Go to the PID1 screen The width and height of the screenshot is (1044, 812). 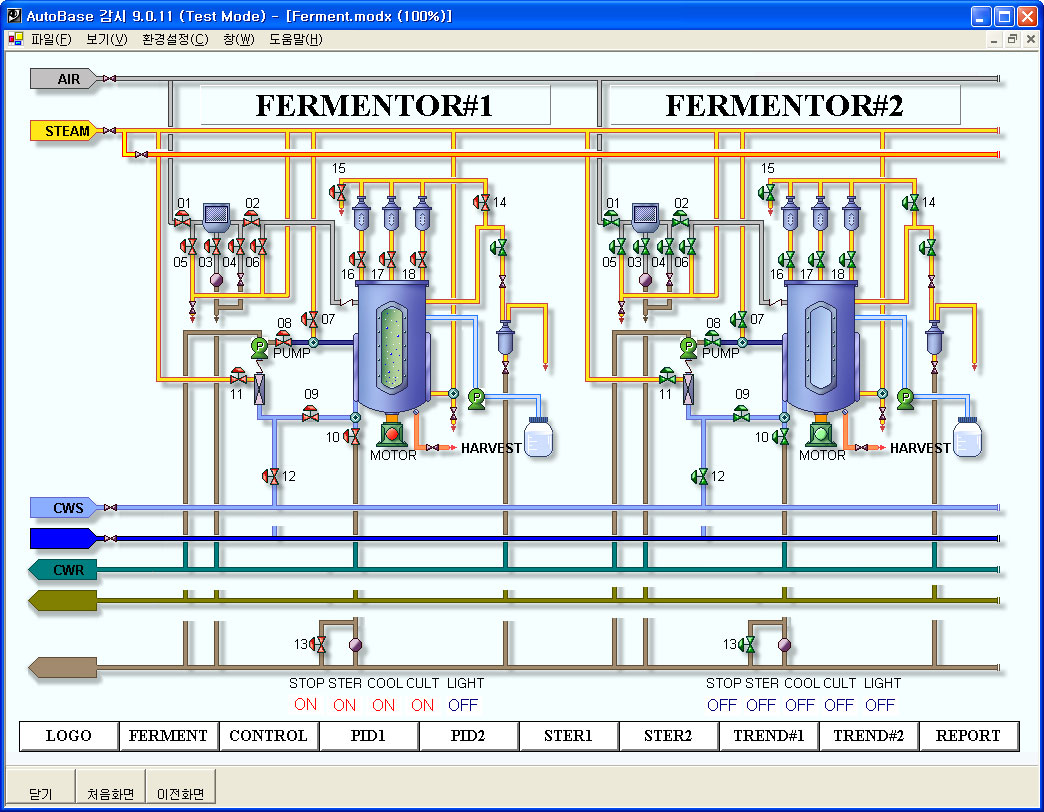[369, 736]
